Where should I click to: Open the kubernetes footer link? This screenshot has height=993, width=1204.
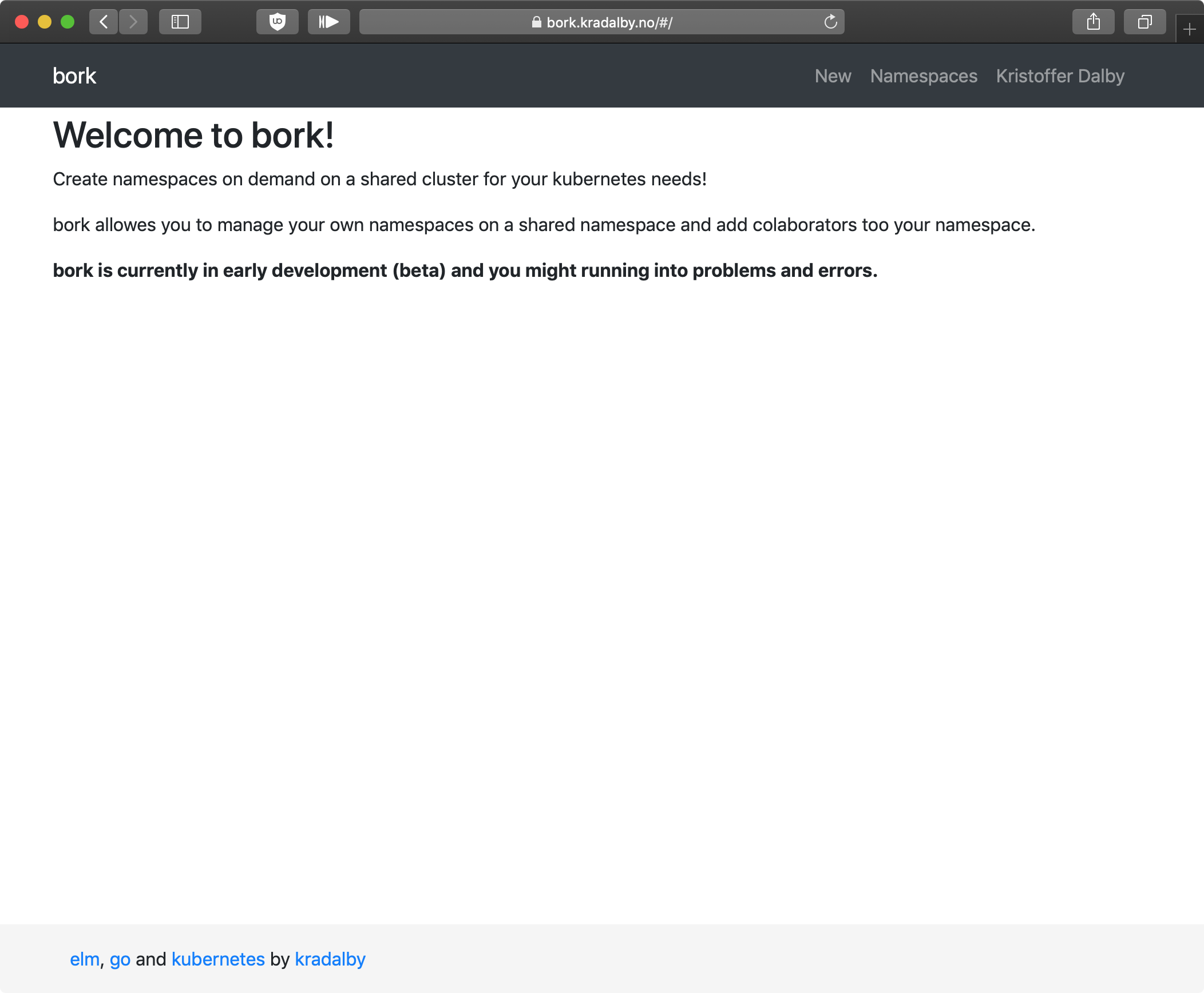(218, 959)
